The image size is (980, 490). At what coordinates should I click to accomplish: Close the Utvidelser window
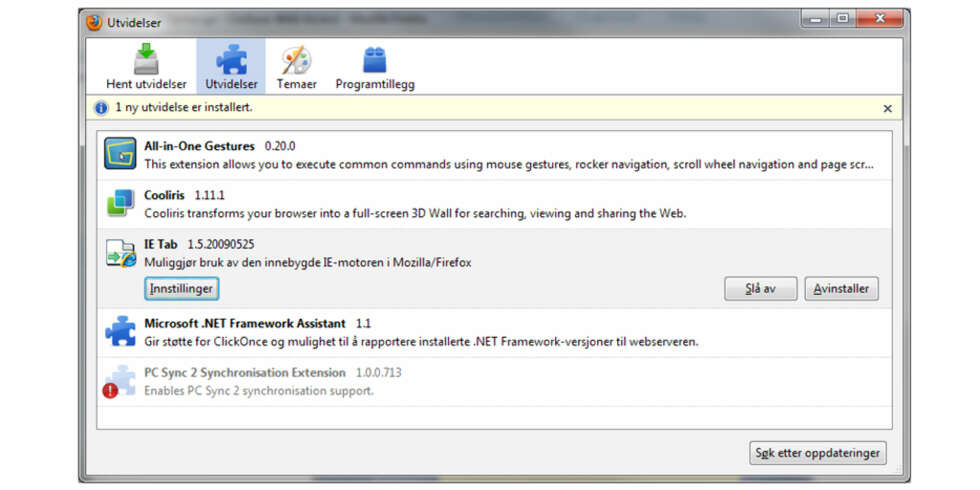point(879,19)
